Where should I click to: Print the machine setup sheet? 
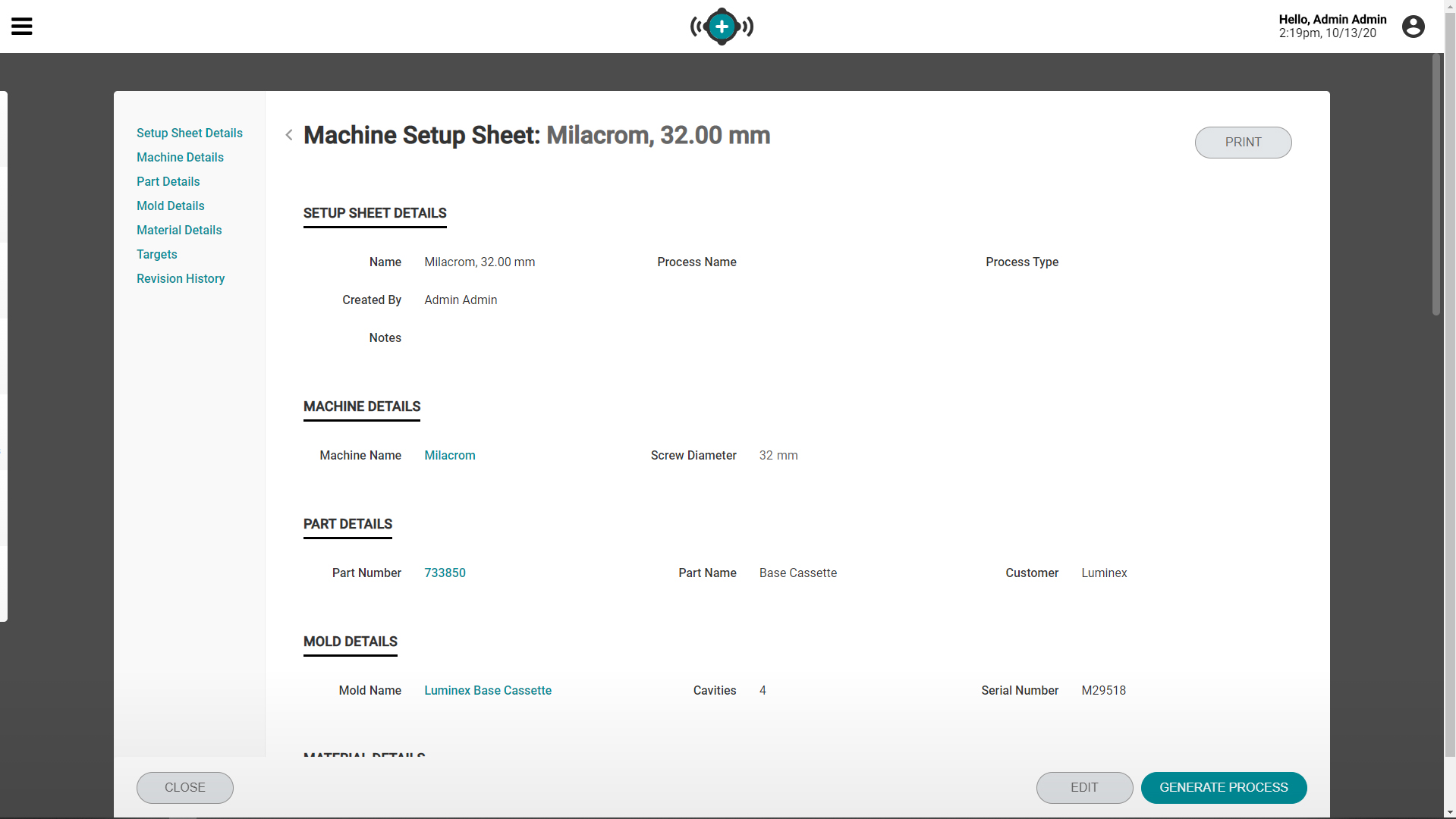click(1243, 143)
